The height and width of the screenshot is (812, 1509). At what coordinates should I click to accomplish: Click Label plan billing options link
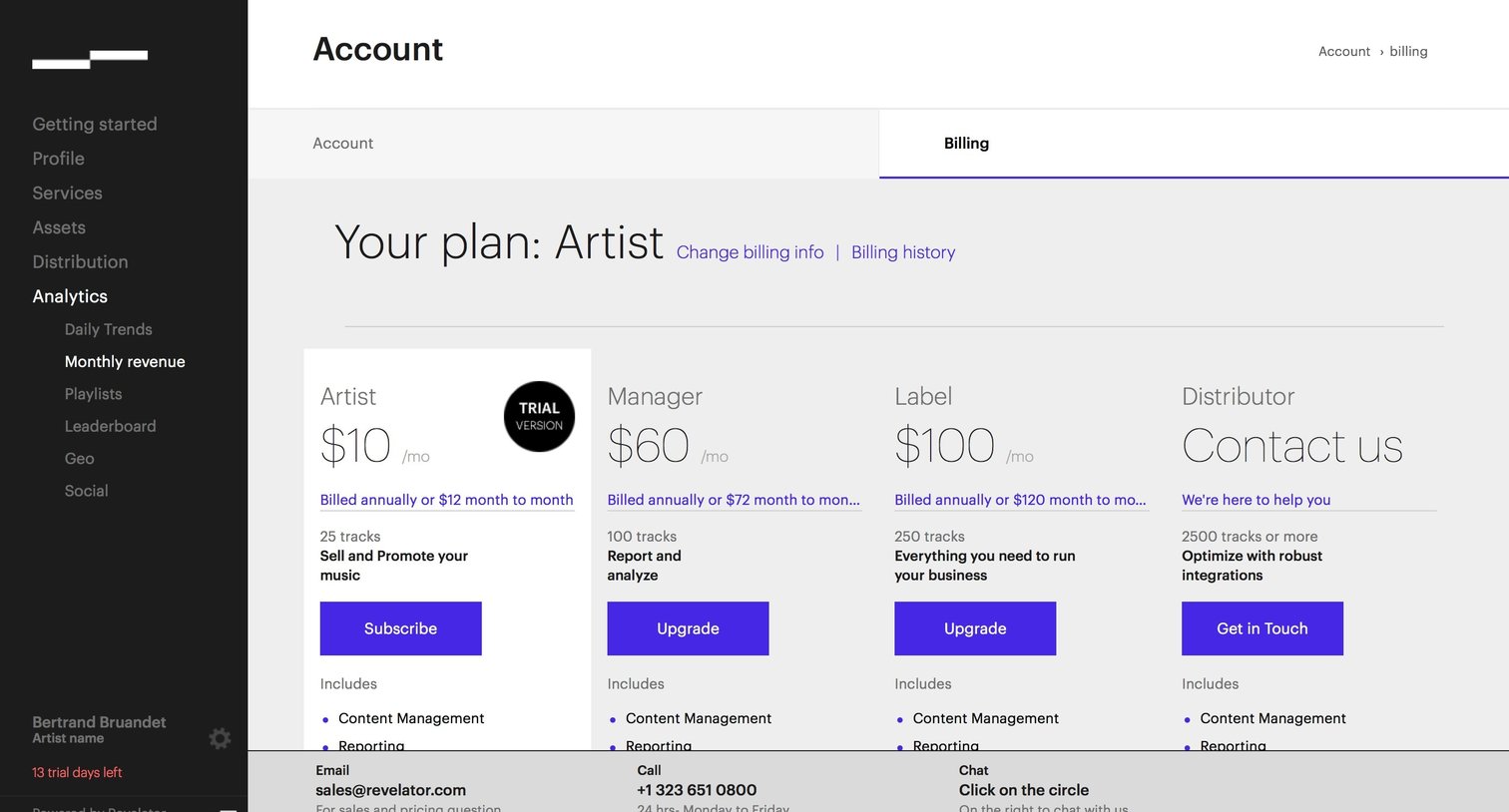(1020, 500)
